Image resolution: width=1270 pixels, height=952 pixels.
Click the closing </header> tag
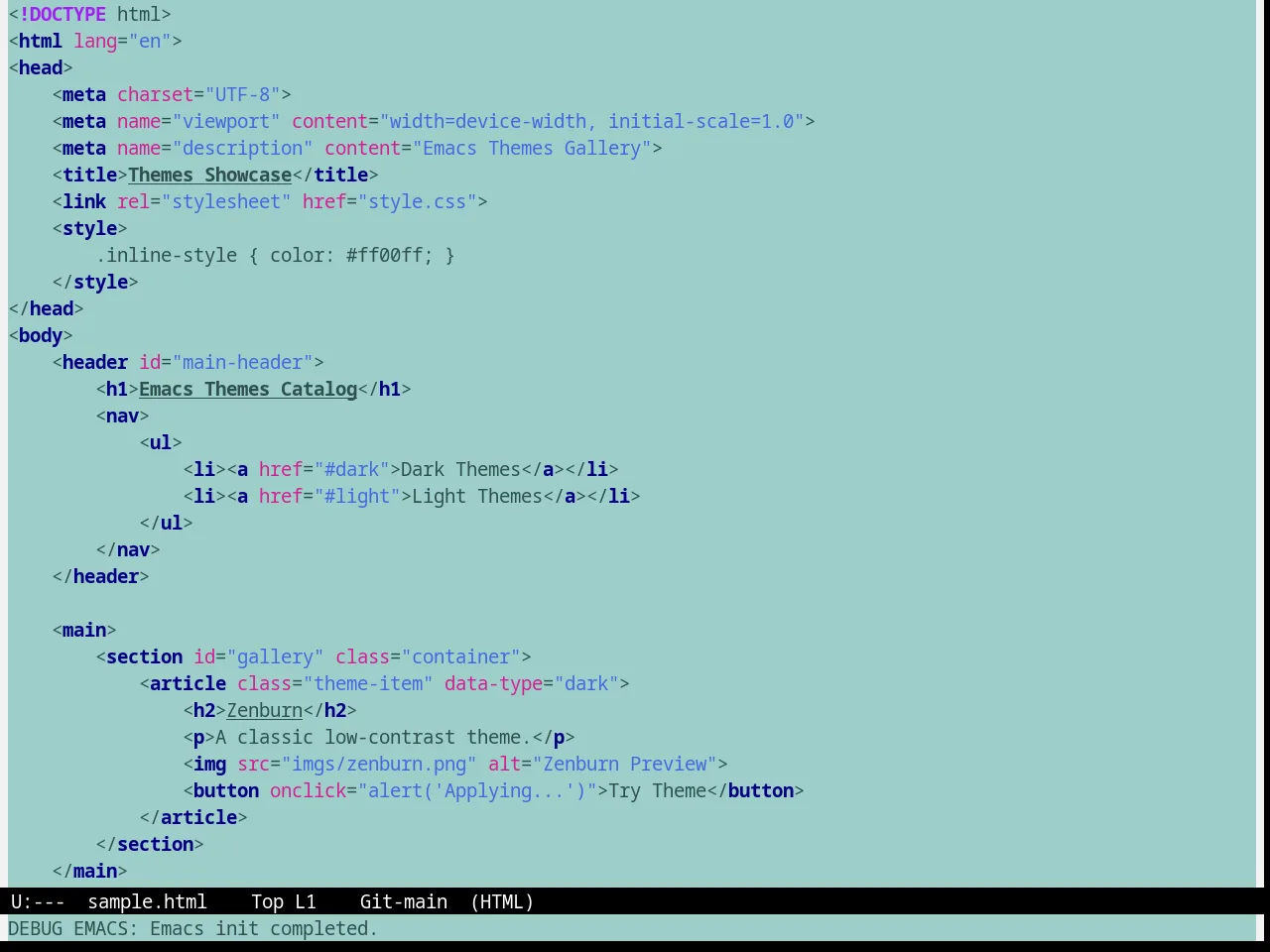pyautogui.click(x=100, y=576)
